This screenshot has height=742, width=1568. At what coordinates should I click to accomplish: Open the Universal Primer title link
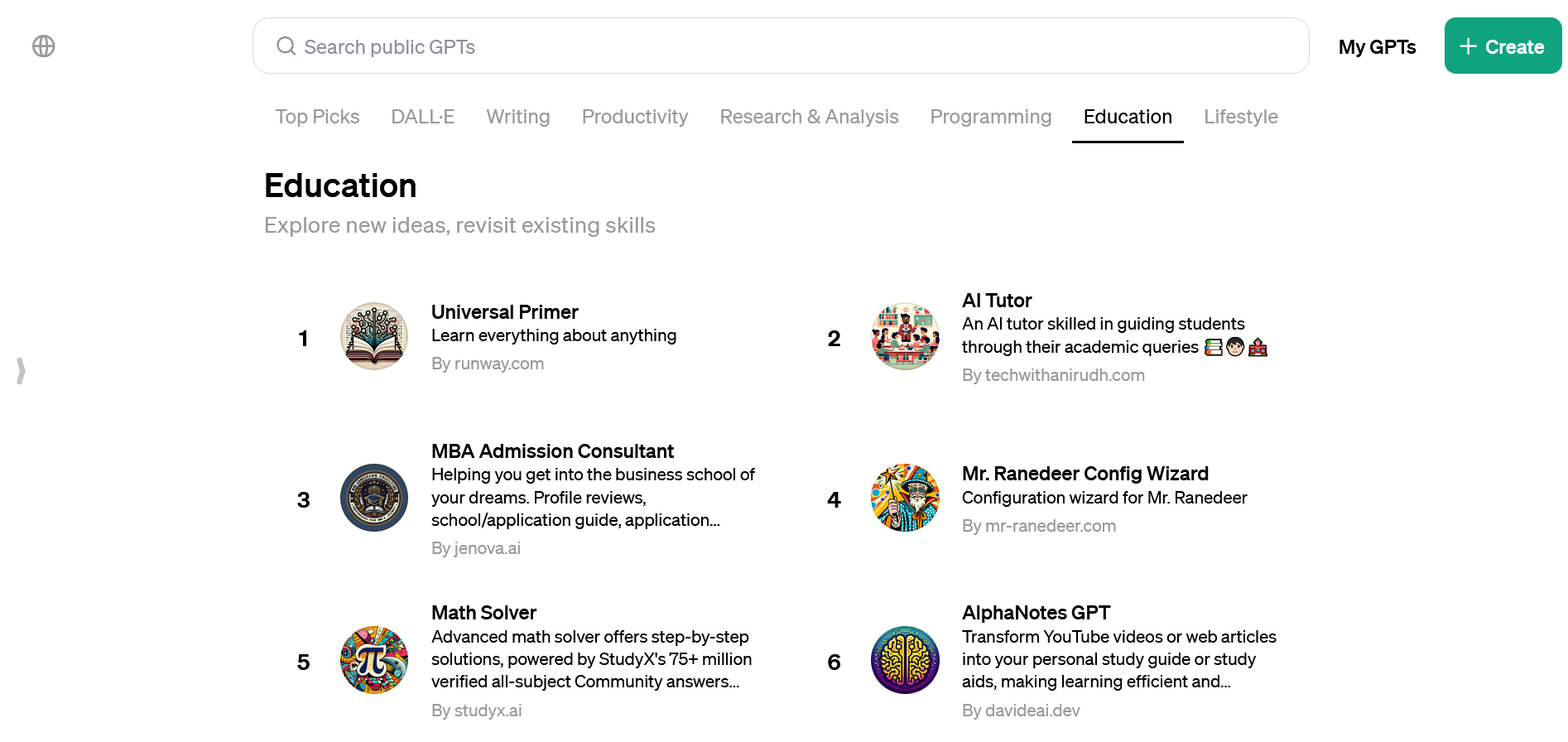[x=504, y=312]
